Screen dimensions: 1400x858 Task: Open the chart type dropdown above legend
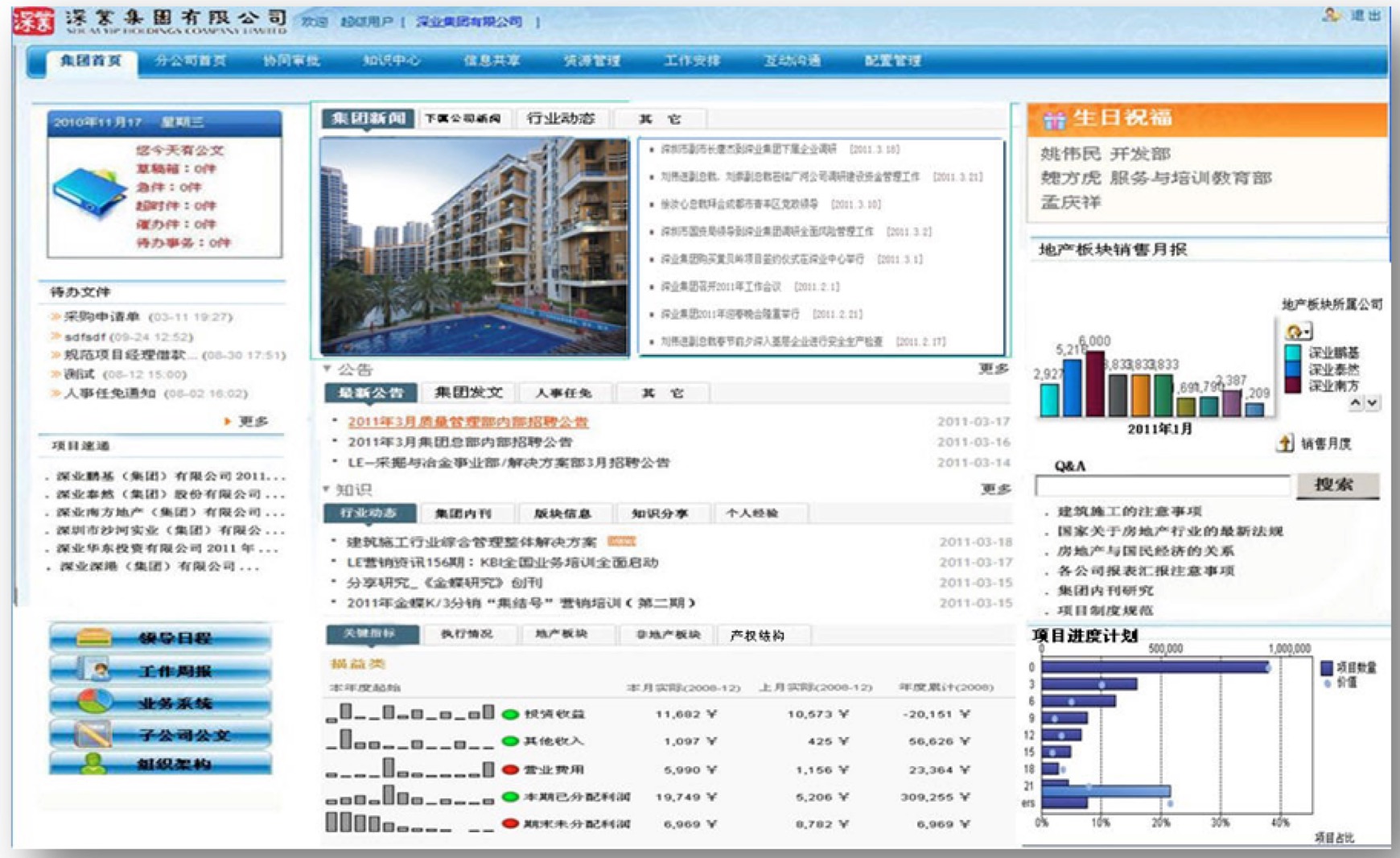(x=1298, y=331)
